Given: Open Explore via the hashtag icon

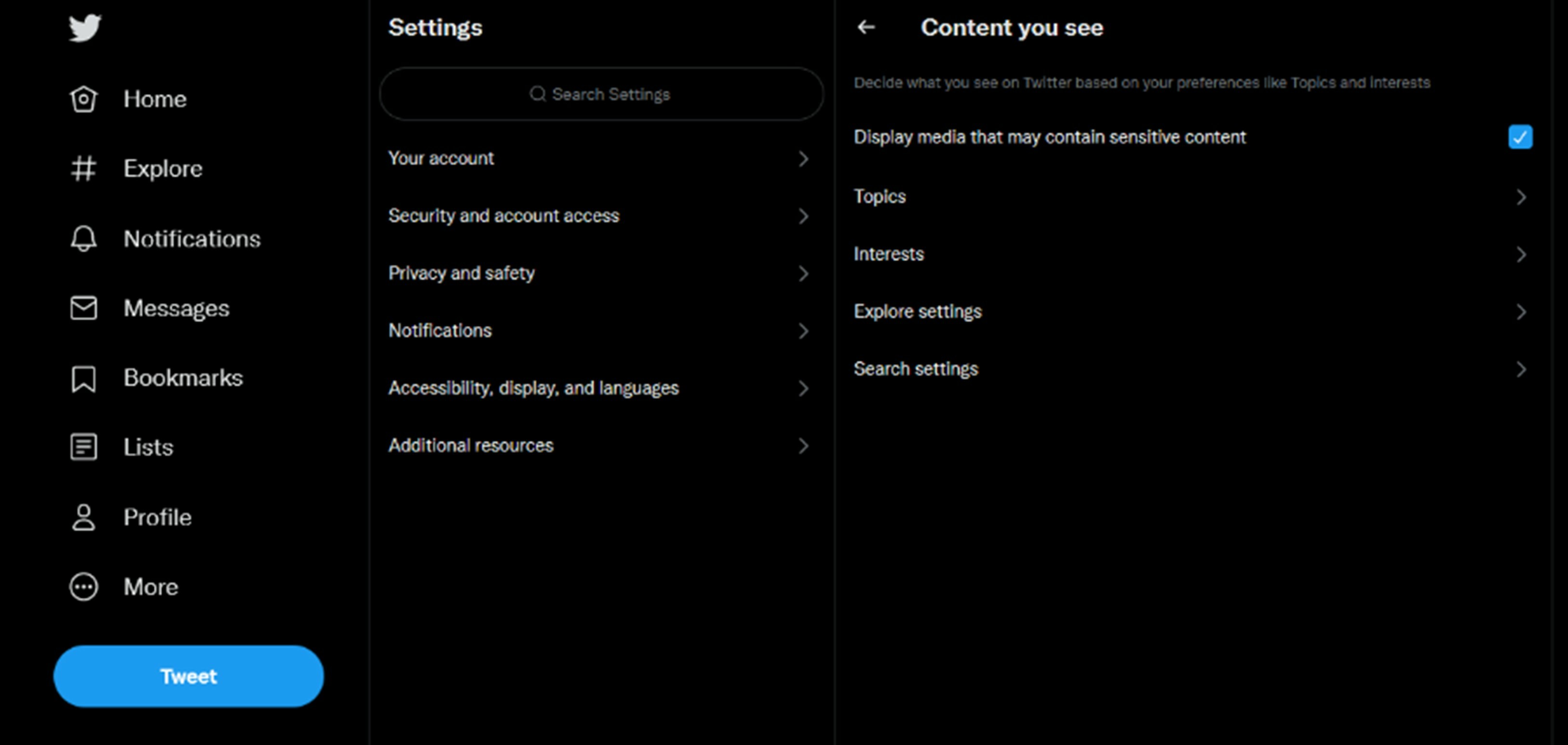Looking at the screenshot, I should (83, 169).
